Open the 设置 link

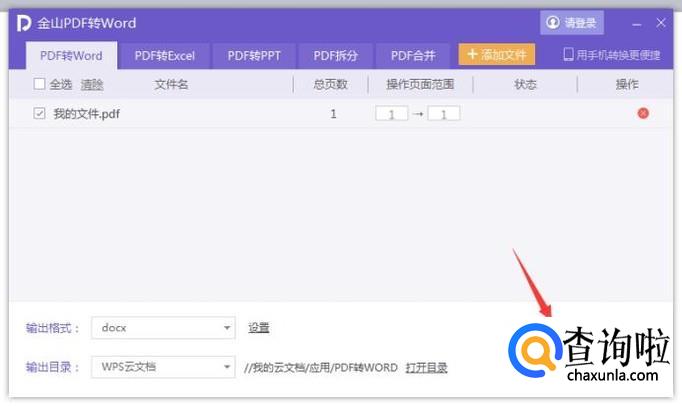(258, 328)
